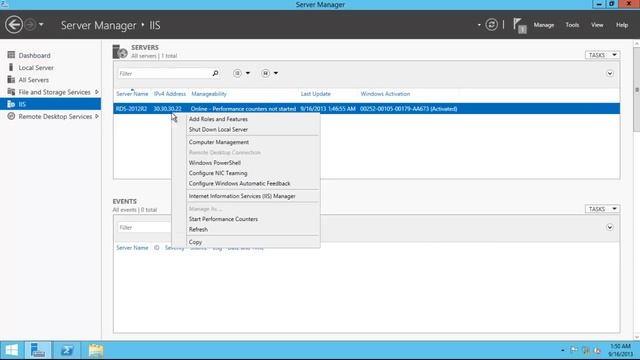The width and height of the screenshot is (640, 360).
Task: Expand Remote Desktop Services arrow
Action: coord(97,117)
